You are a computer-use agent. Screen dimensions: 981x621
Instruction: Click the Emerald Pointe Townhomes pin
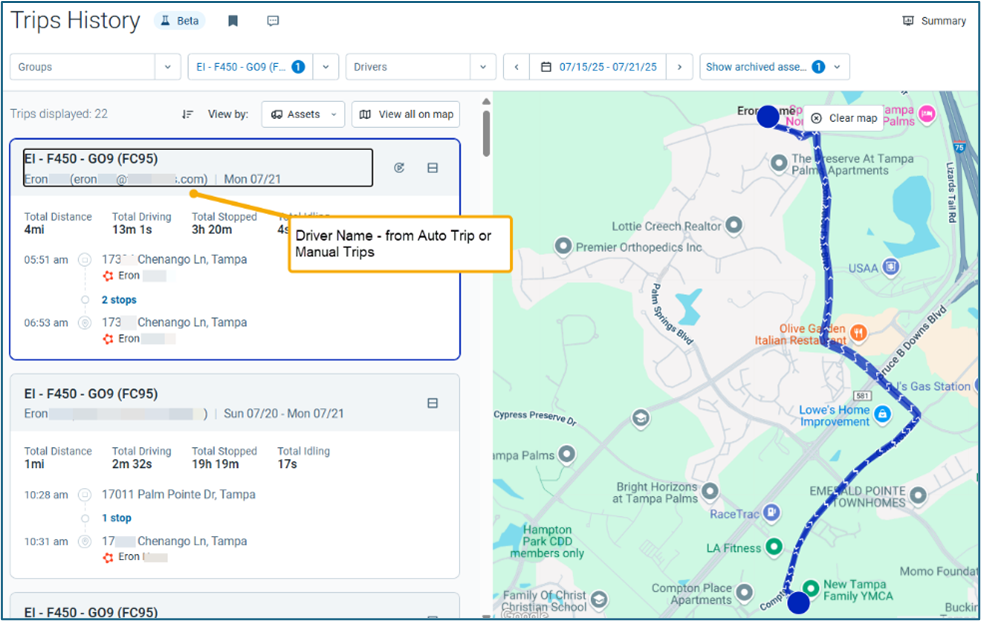tap(918, 496)
